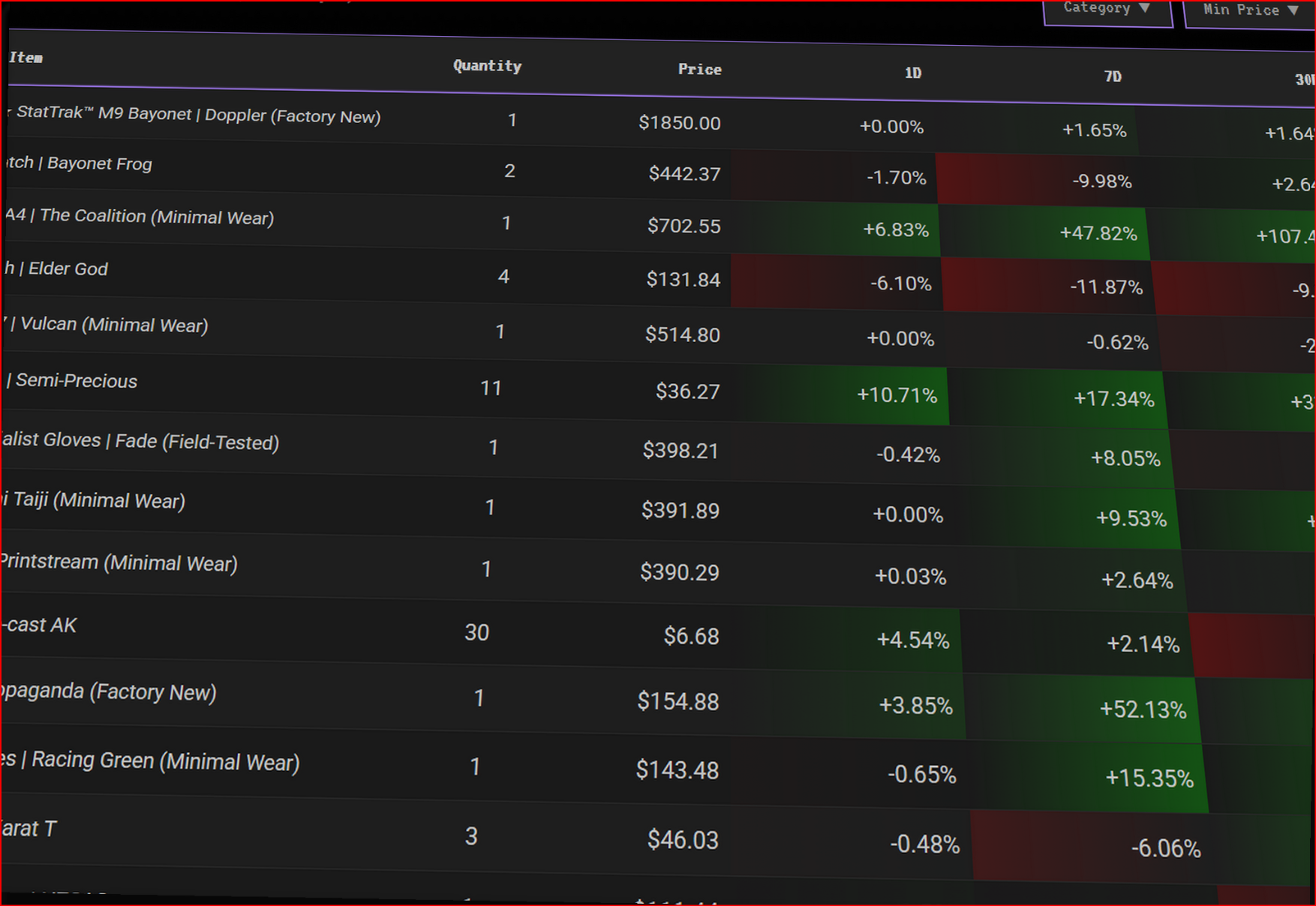1316x906 pixels.
Task: Click the Category dropdown arrow icon
Action: pos(1146,8)
